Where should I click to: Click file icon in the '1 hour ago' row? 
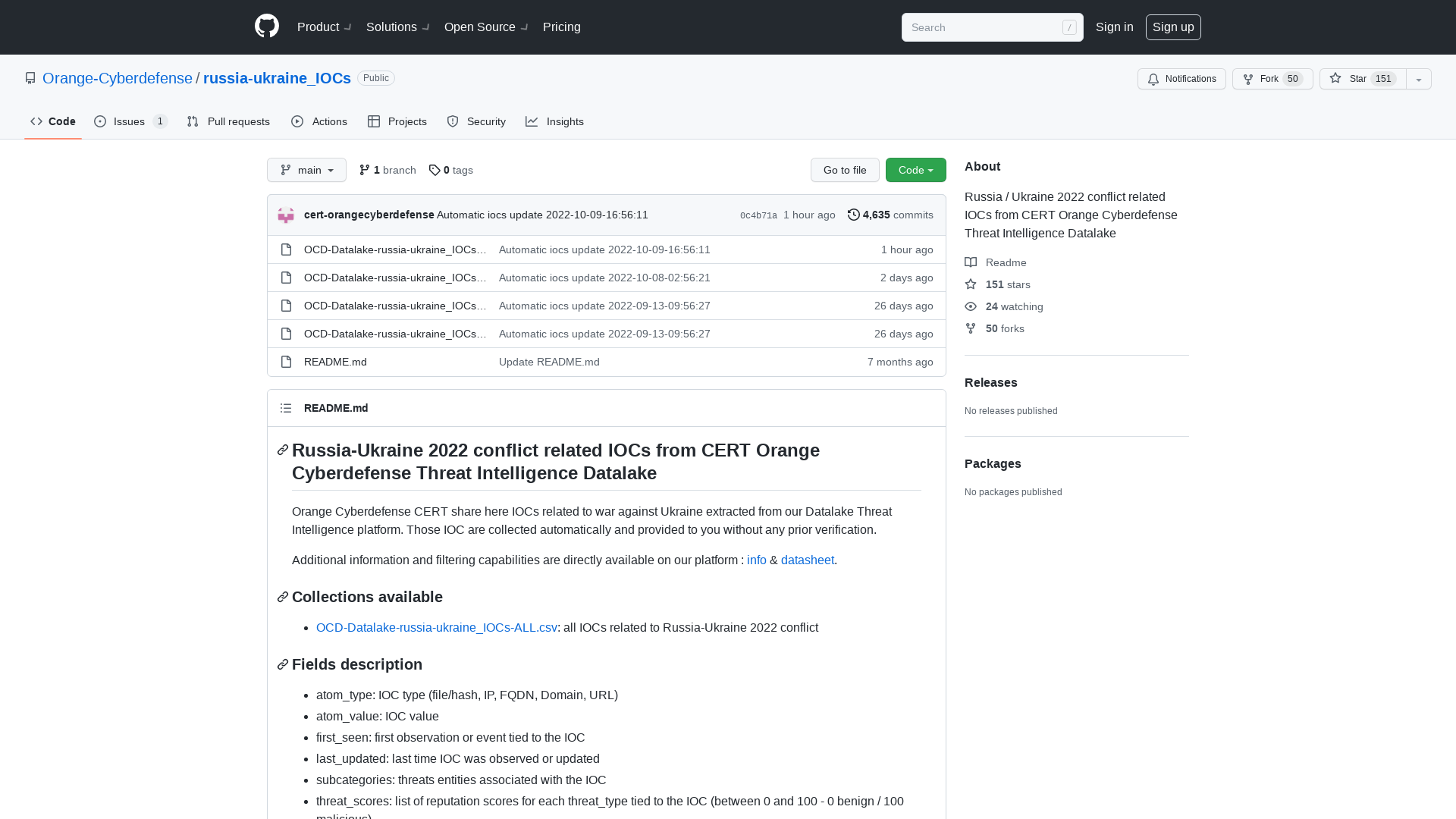[x=286, y=249]
